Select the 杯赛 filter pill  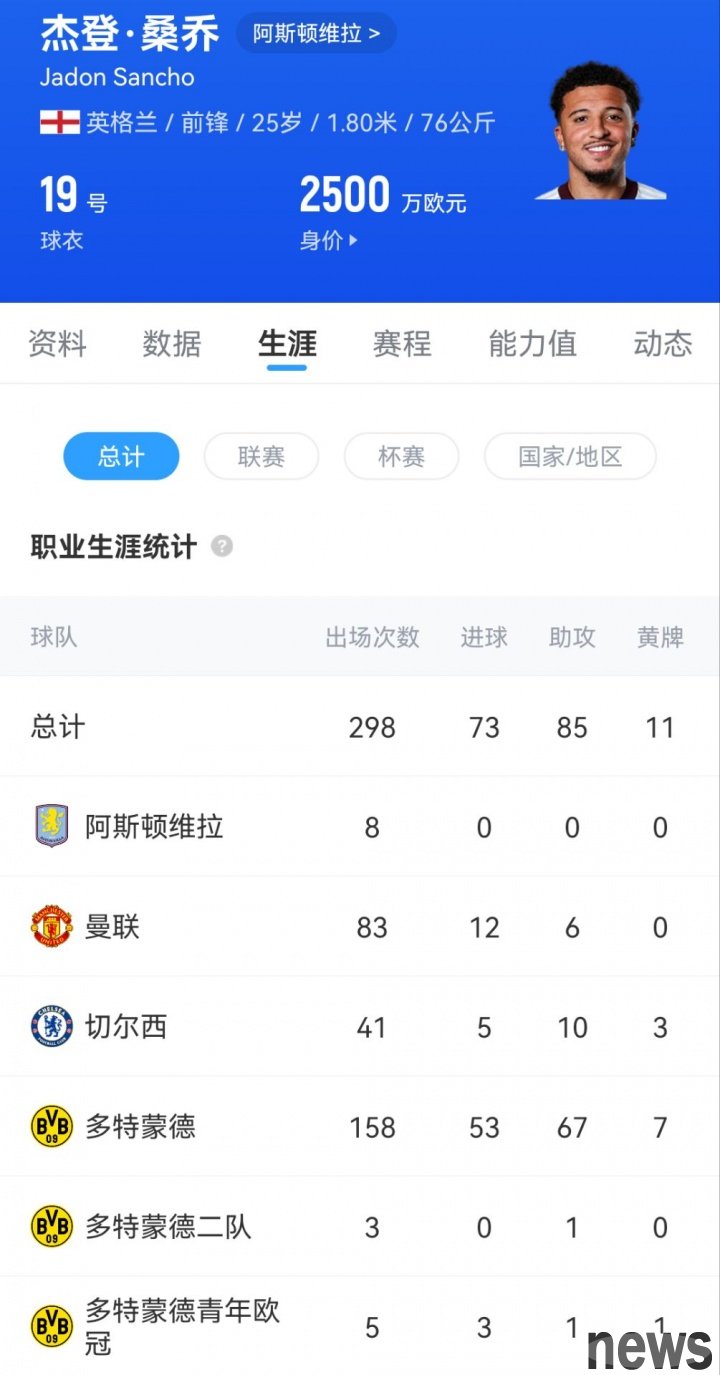point(401,457)
